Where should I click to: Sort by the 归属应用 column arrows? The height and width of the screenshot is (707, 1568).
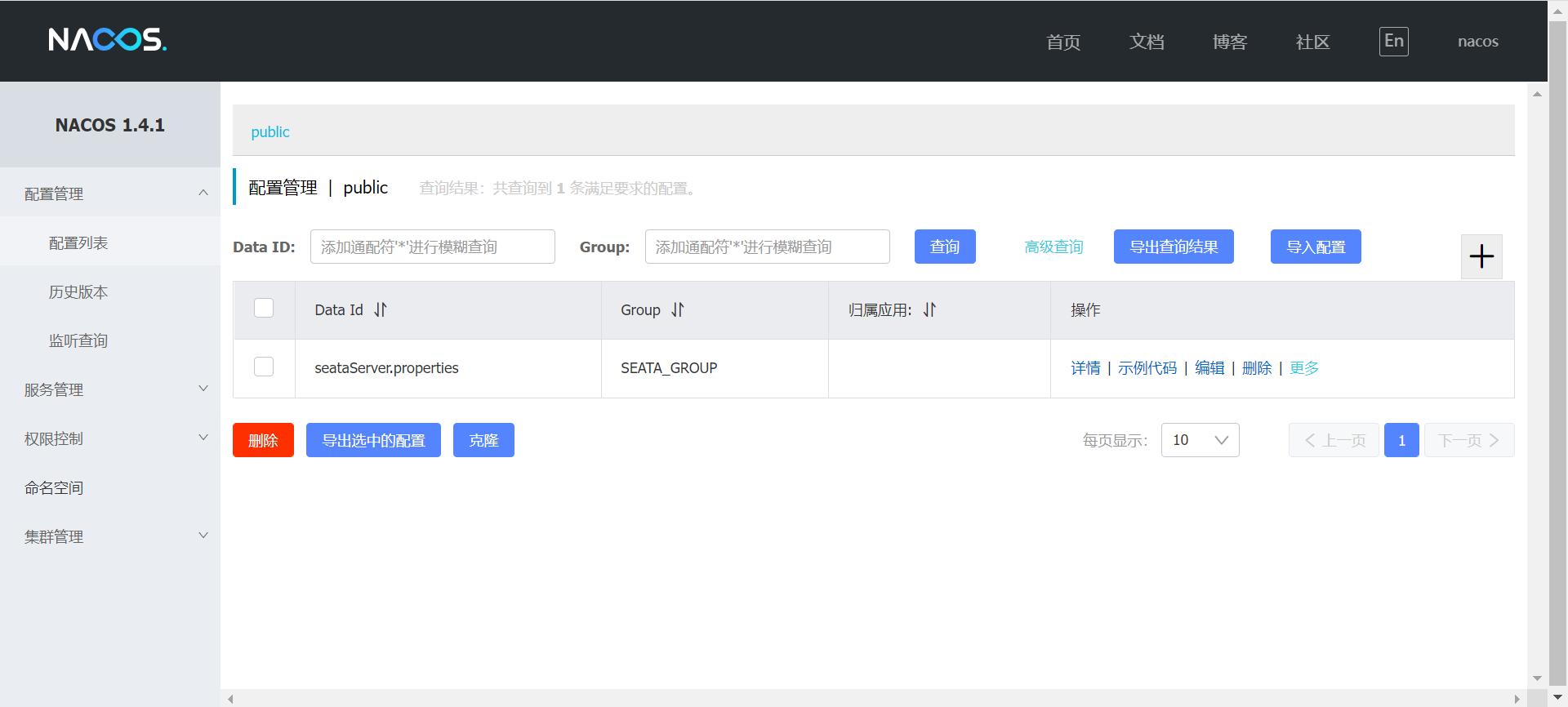(929, 310)
